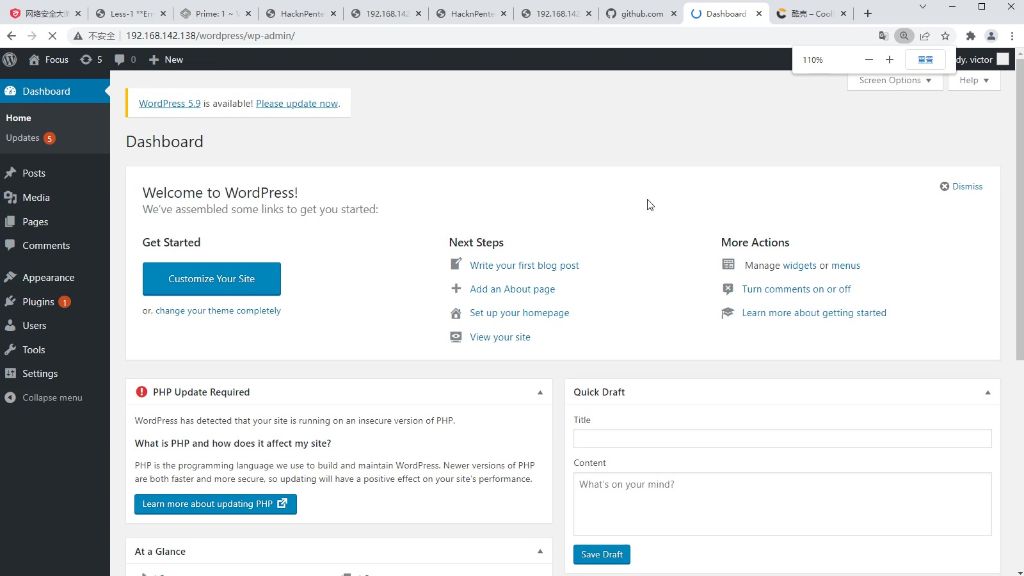Collapse the PHP Update Required panel
Screen dimensions: 1024x576
pyautogui.click(x=540, y=392)
